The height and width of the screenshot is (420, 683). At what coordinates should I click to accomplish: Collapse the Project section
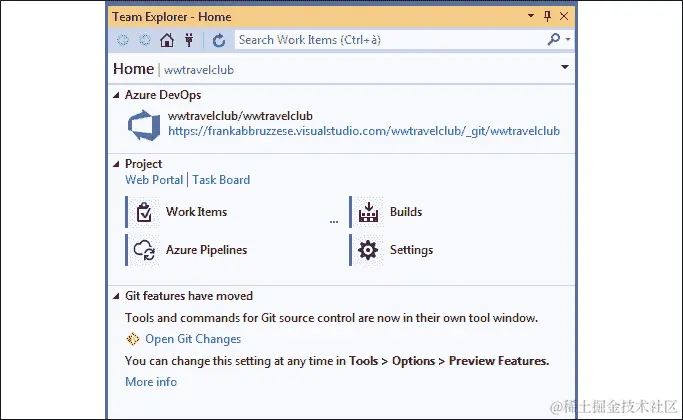point(116,164)
